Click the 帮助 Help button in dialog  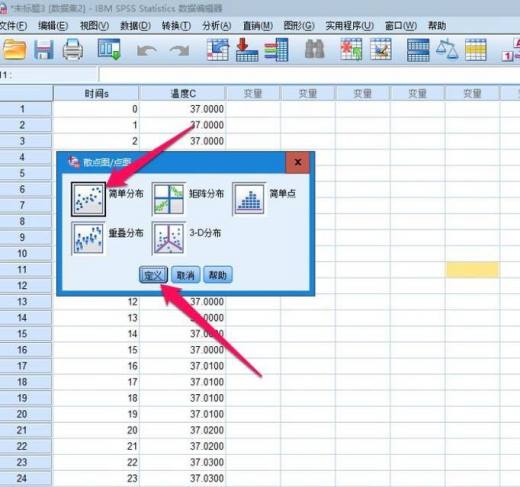(218, 275)
